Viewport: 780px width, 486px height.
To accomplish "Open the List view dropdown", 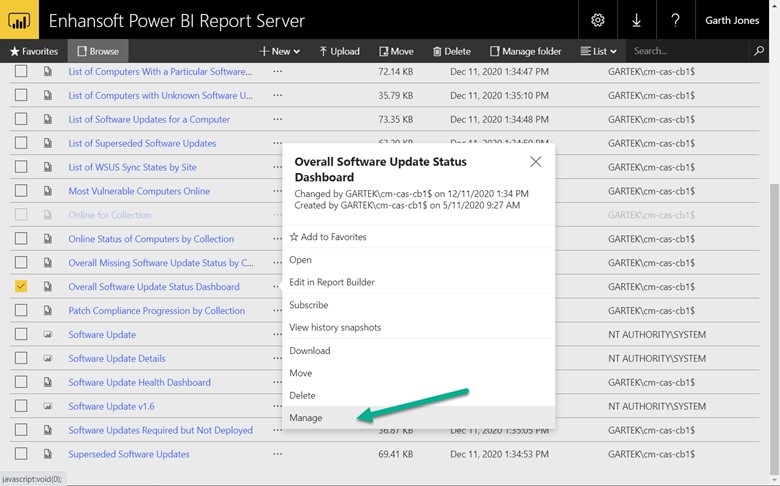I will tap(598, 51).
